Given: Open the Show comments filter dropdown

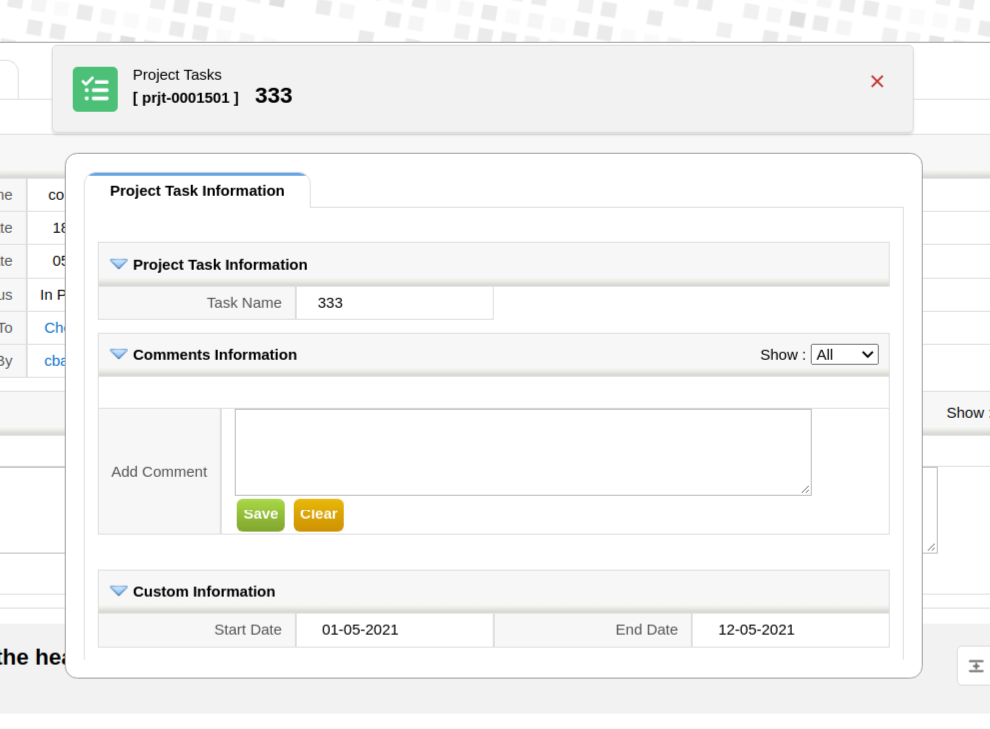Looking at the screenshot, I should (x=844, y=355).
